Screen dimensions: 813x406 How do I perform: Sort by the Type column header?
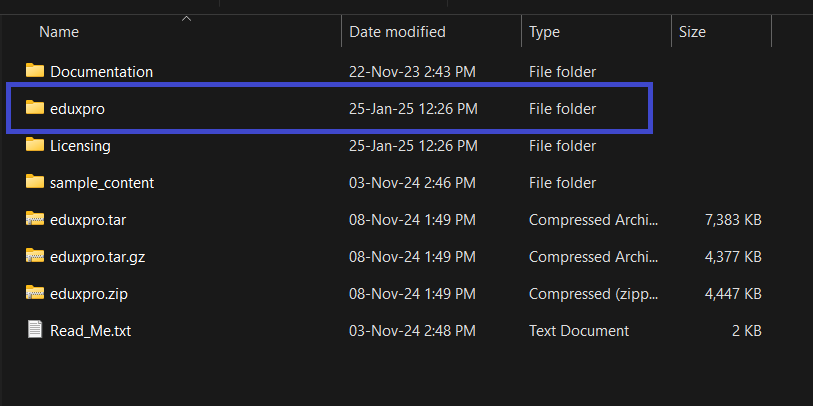pos(544,32)
